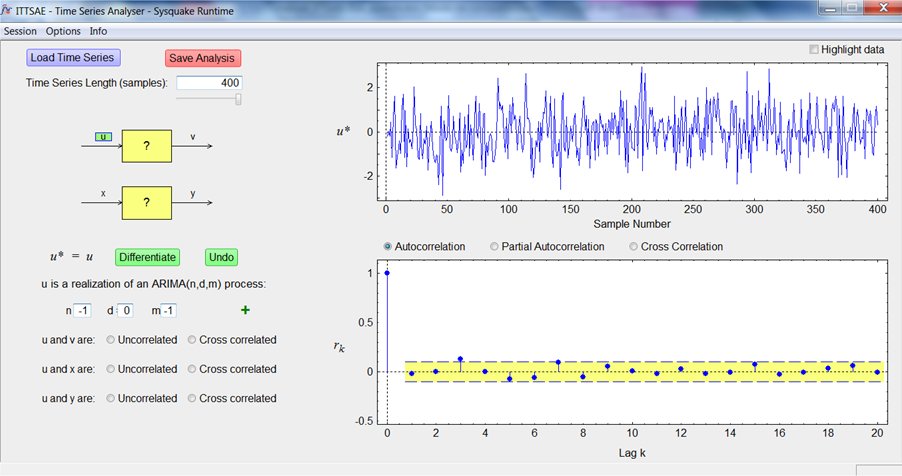This screenshot has width=902, height=476.
Task: Close the ITTSAE window
Action: [x=883, y=8]
